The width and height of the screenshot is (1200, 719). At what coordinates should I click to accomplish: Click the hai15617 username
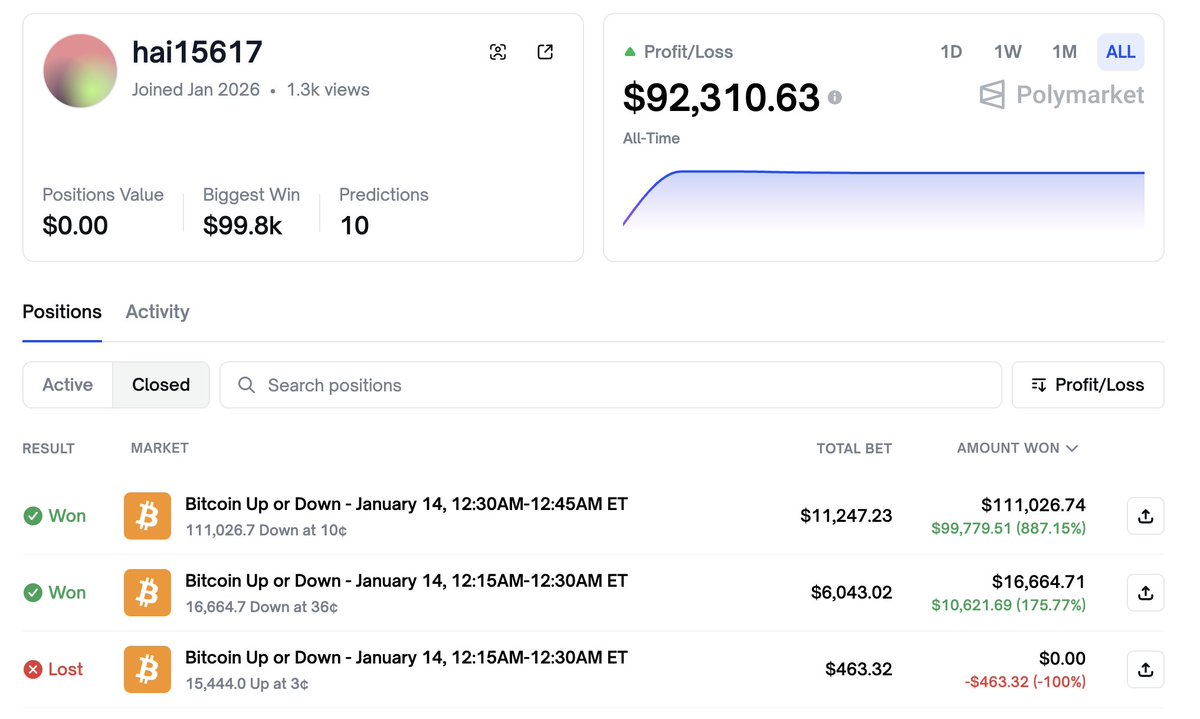coord(197,51)
